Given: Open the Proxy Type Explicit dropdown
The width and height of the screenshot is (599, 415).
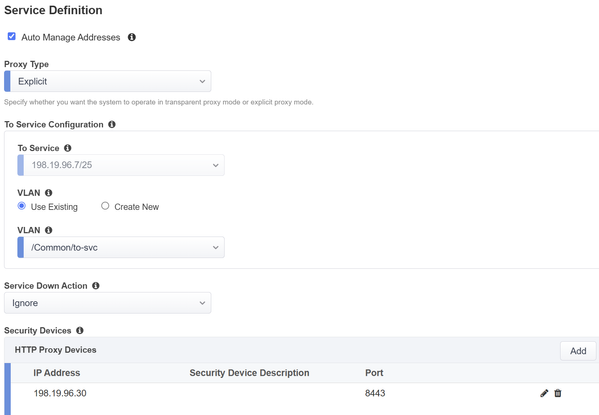Looking at the screenshot, I should [x=108, y=81].
